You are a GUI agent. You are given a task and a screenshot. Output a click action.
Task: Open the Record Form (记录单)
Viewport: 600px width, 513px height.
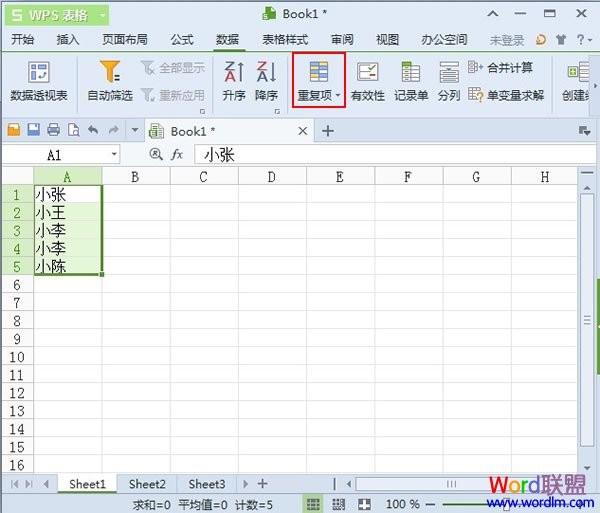[411, 81]
